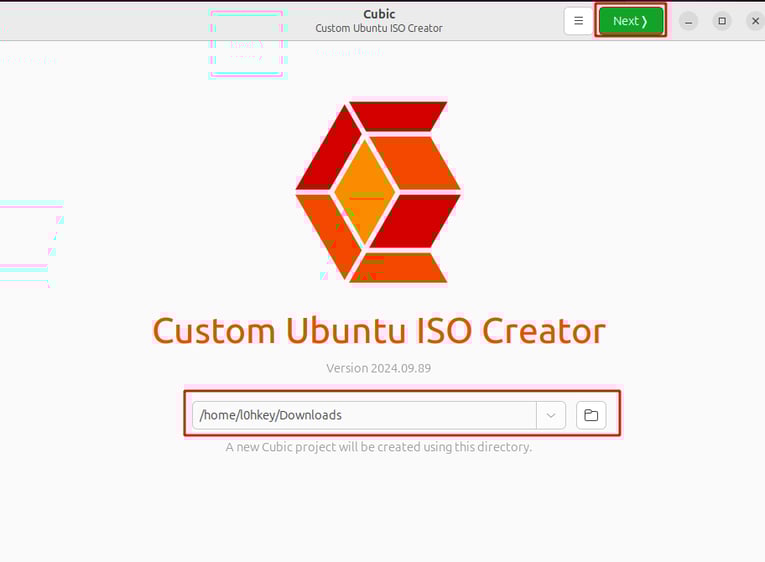This screenshot has height=562, width=765.
Task: Maximize the Cubic window
Action: point(722,21)
